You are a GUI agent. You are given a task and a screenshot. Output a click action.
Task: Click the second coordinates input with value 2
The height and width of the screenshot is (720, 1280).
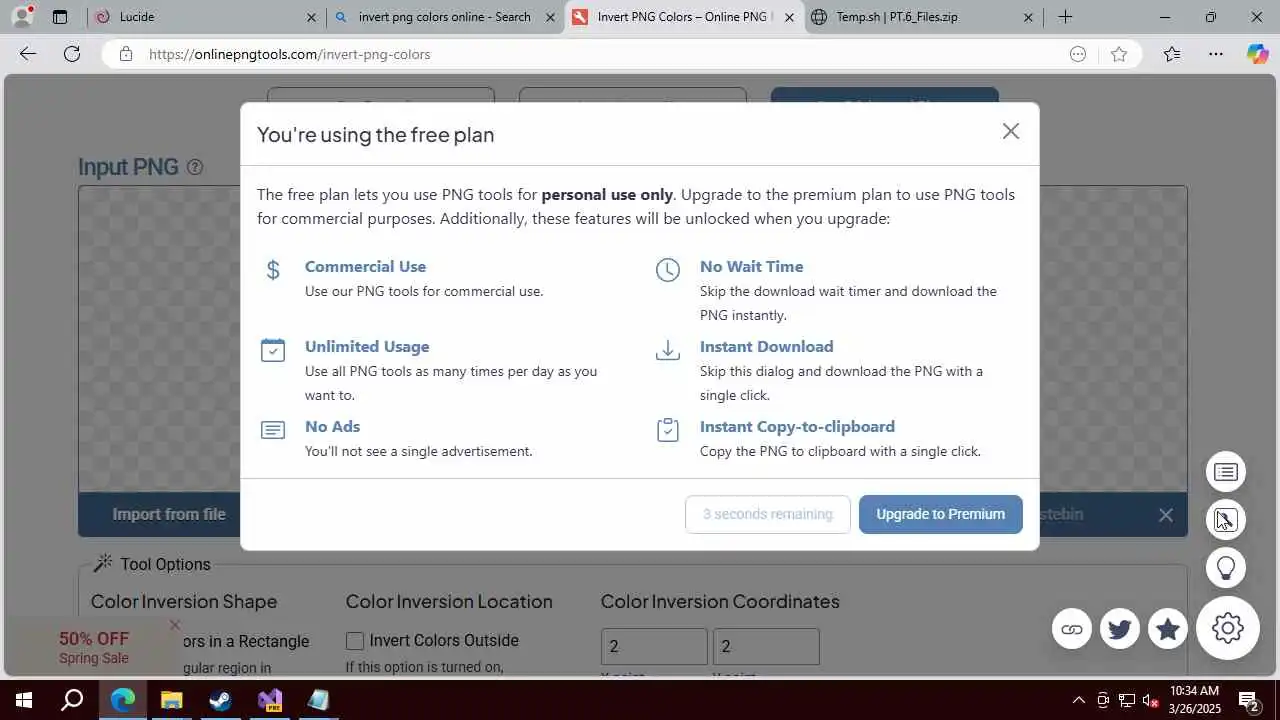point(766,646)
